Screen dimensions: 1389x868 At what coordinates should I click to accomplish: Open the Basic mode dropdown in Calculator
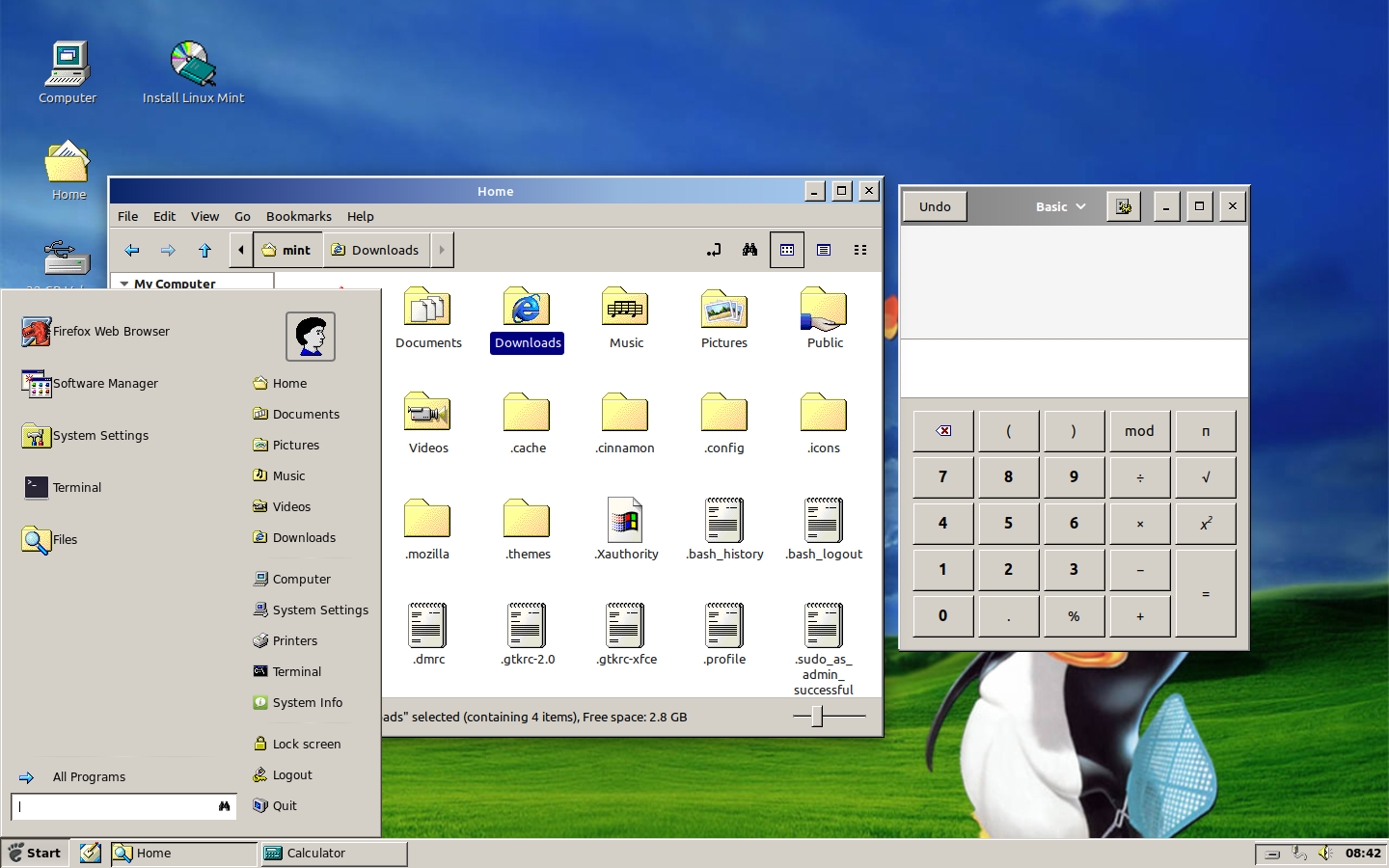point(1060,206)
